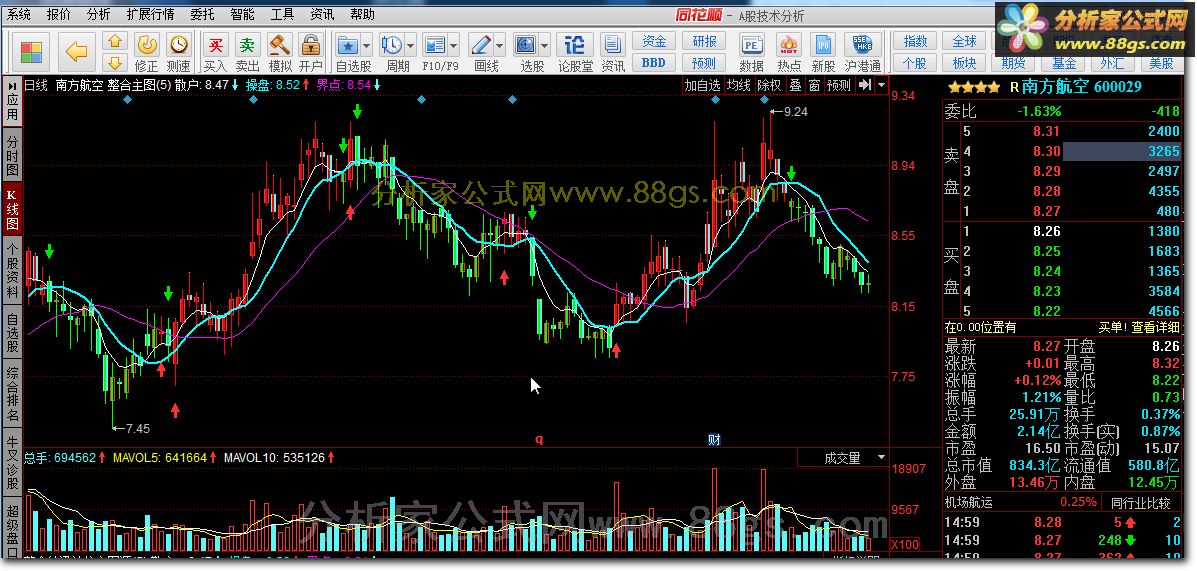Click the 财 marker below chart

715,440
